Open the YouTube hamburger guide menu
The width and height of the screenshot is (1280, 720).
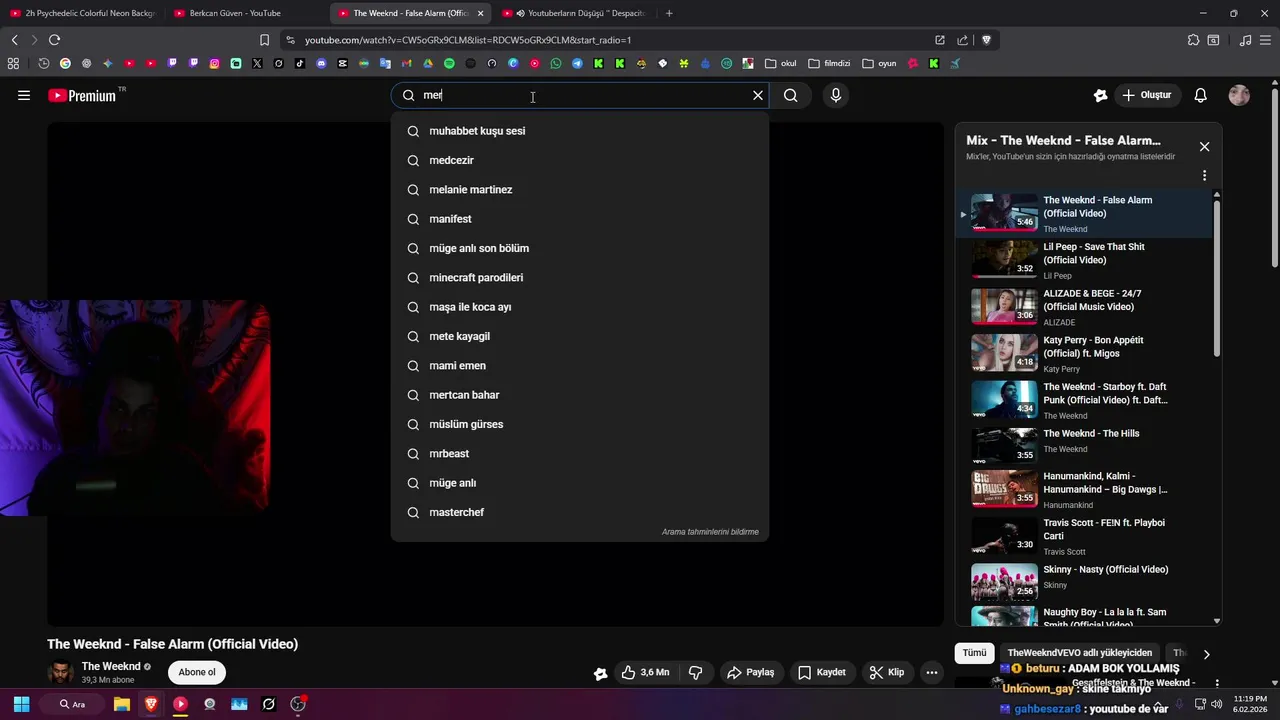[24, 95]
